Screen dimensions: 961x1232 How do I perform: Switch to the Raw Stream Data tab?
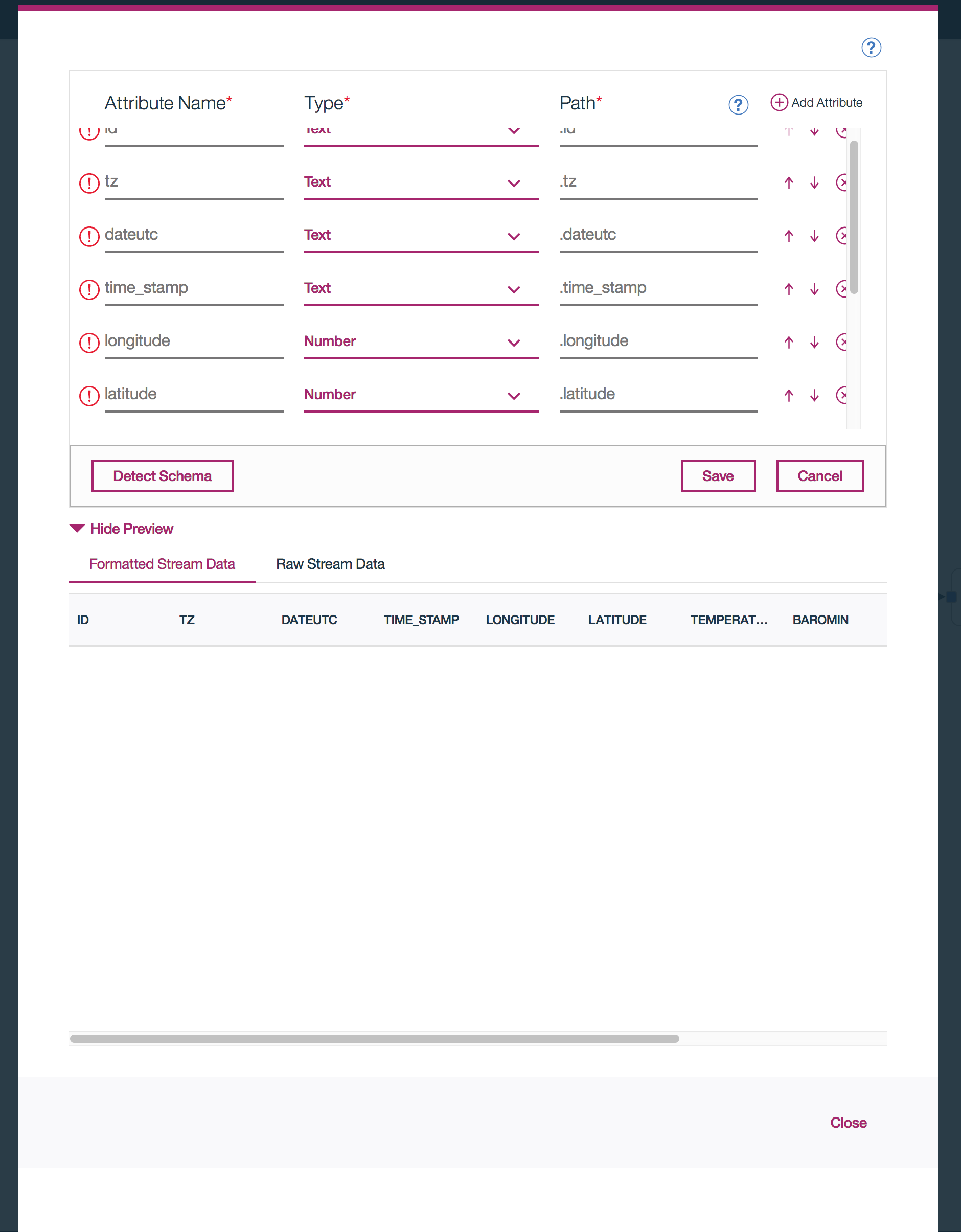[x=330, y=564]
